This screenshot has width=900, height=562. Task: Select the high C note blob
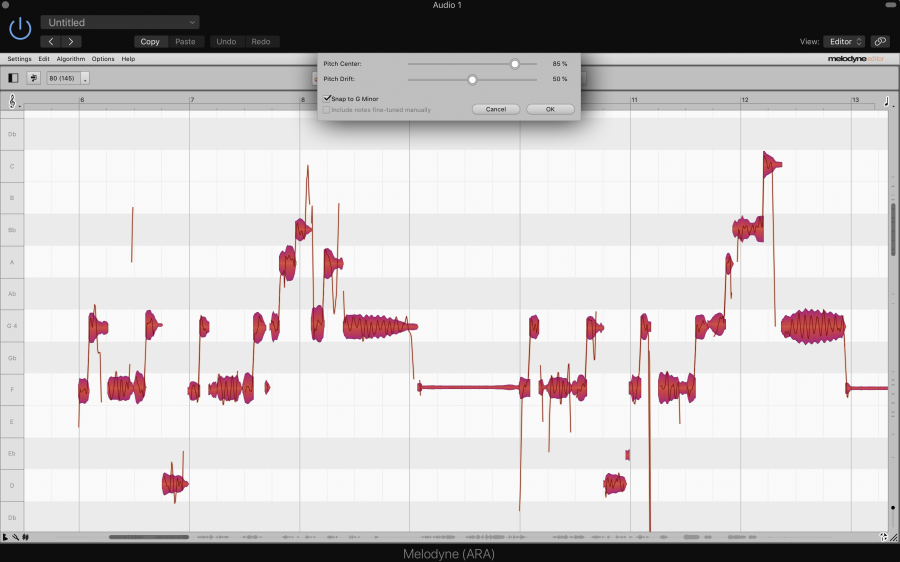click(x=771, y=165)
